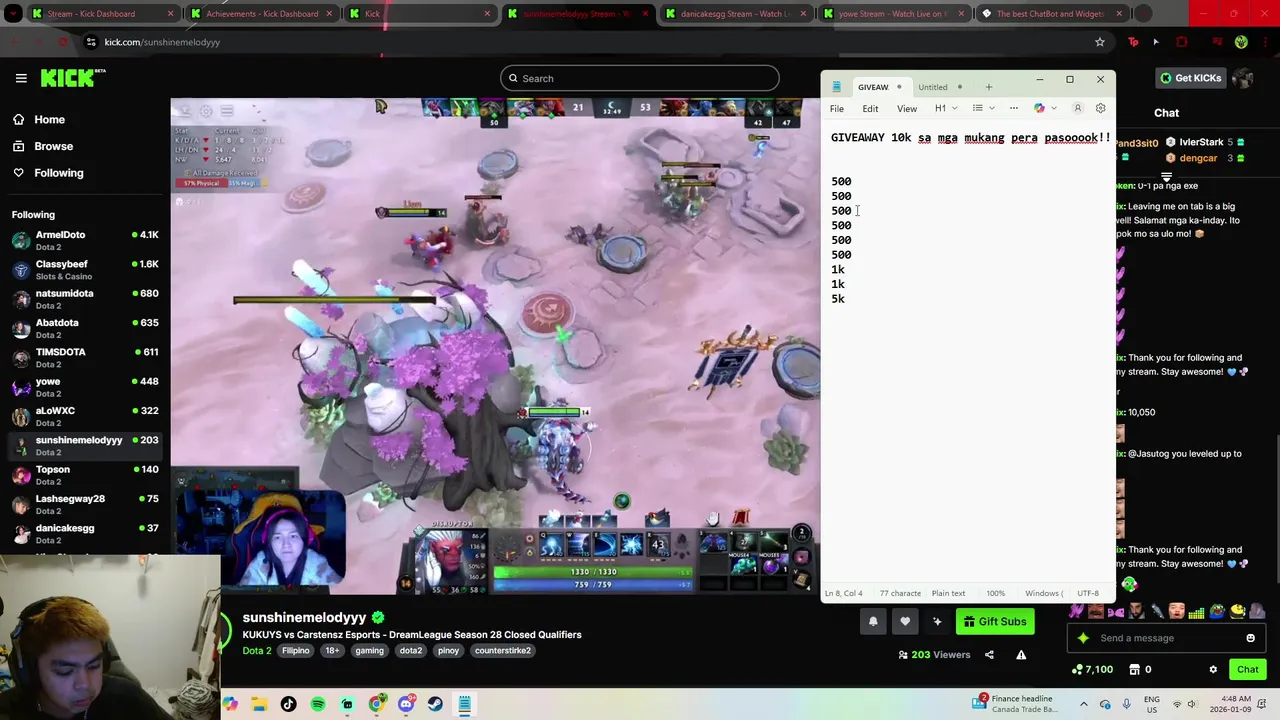Open the Lashsegway28 channel in Following list
The image size is (1280, 720).
(85, 504)
